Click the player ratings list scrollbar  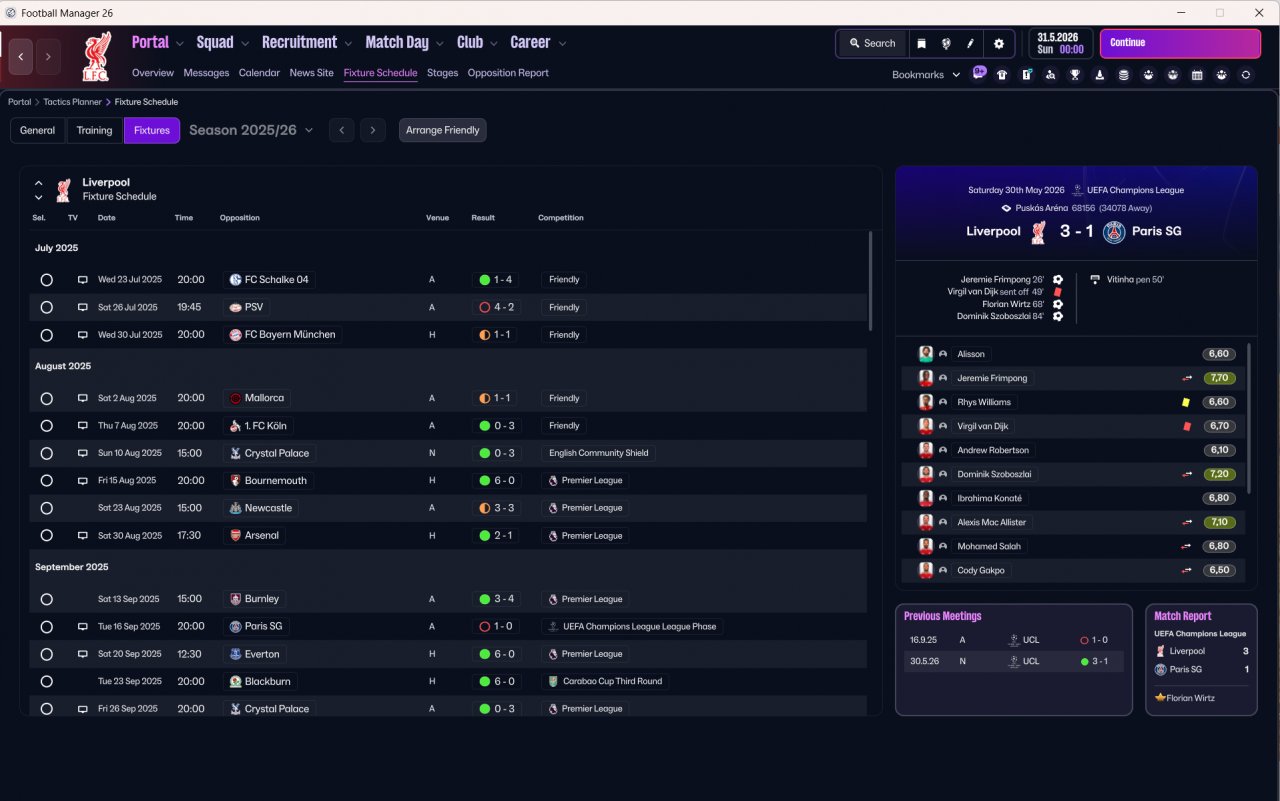pyautogui.click(x=1251, y=418)
